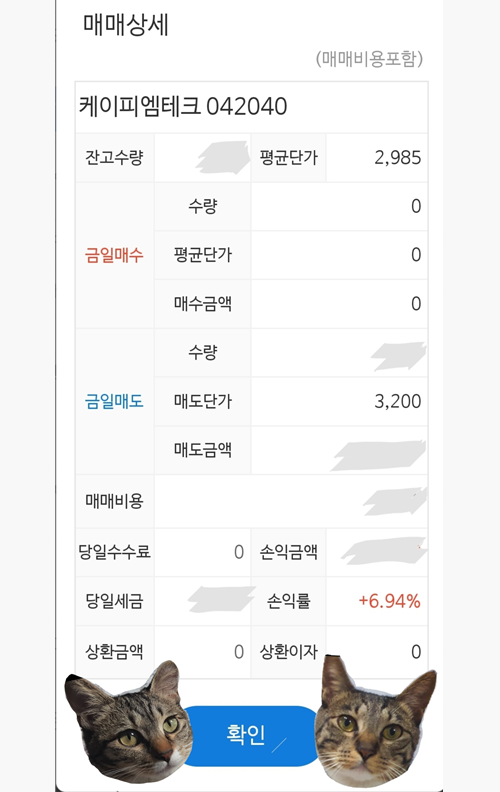Click the 손익률 value +6.94%
This screenshot has height=792, width=500.
pos(389,601)
